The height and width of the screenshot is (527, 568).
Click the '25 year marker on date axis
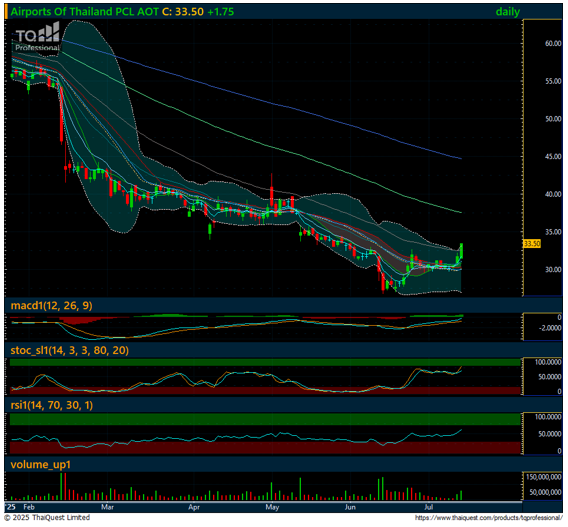[11, 507]
